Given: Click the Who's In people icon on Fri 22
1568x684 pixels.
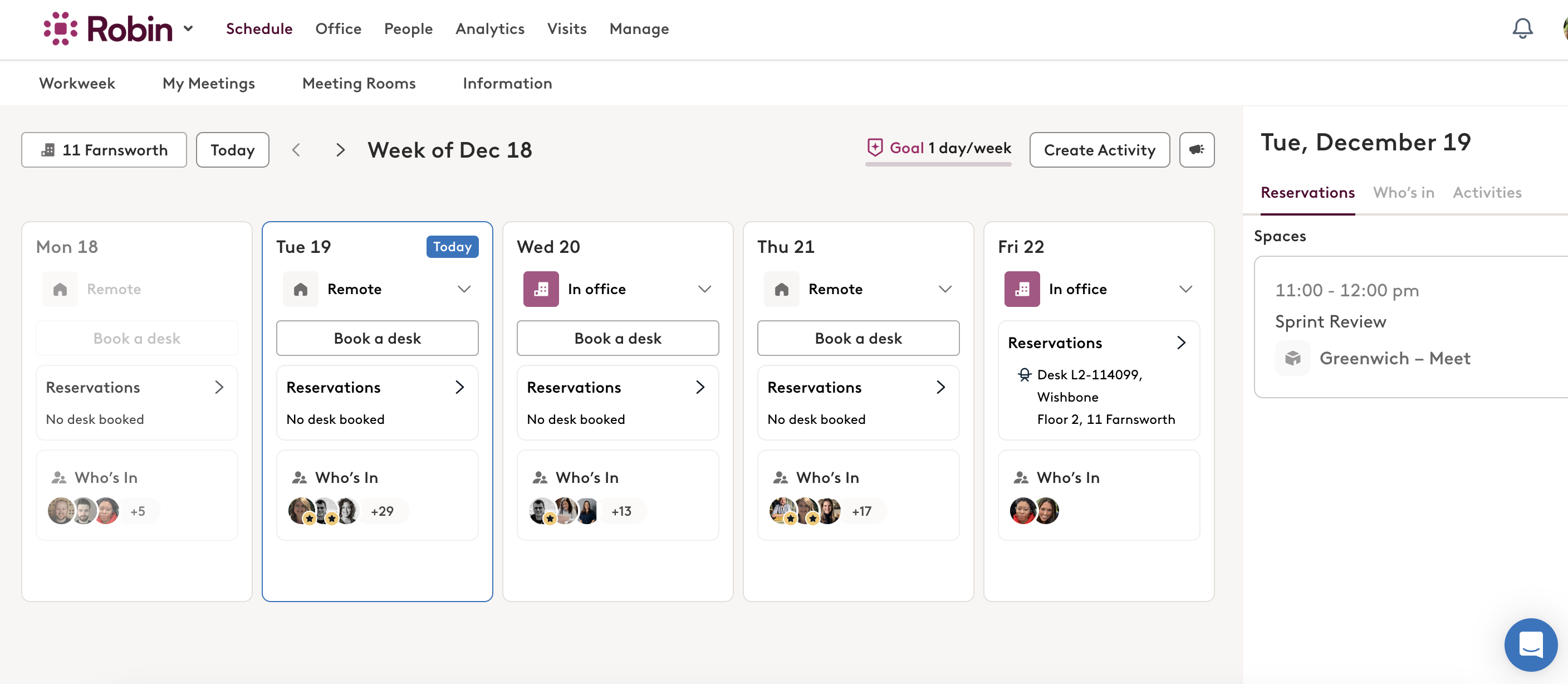Looking at the screenshot, I should (x=1021, y=477).
